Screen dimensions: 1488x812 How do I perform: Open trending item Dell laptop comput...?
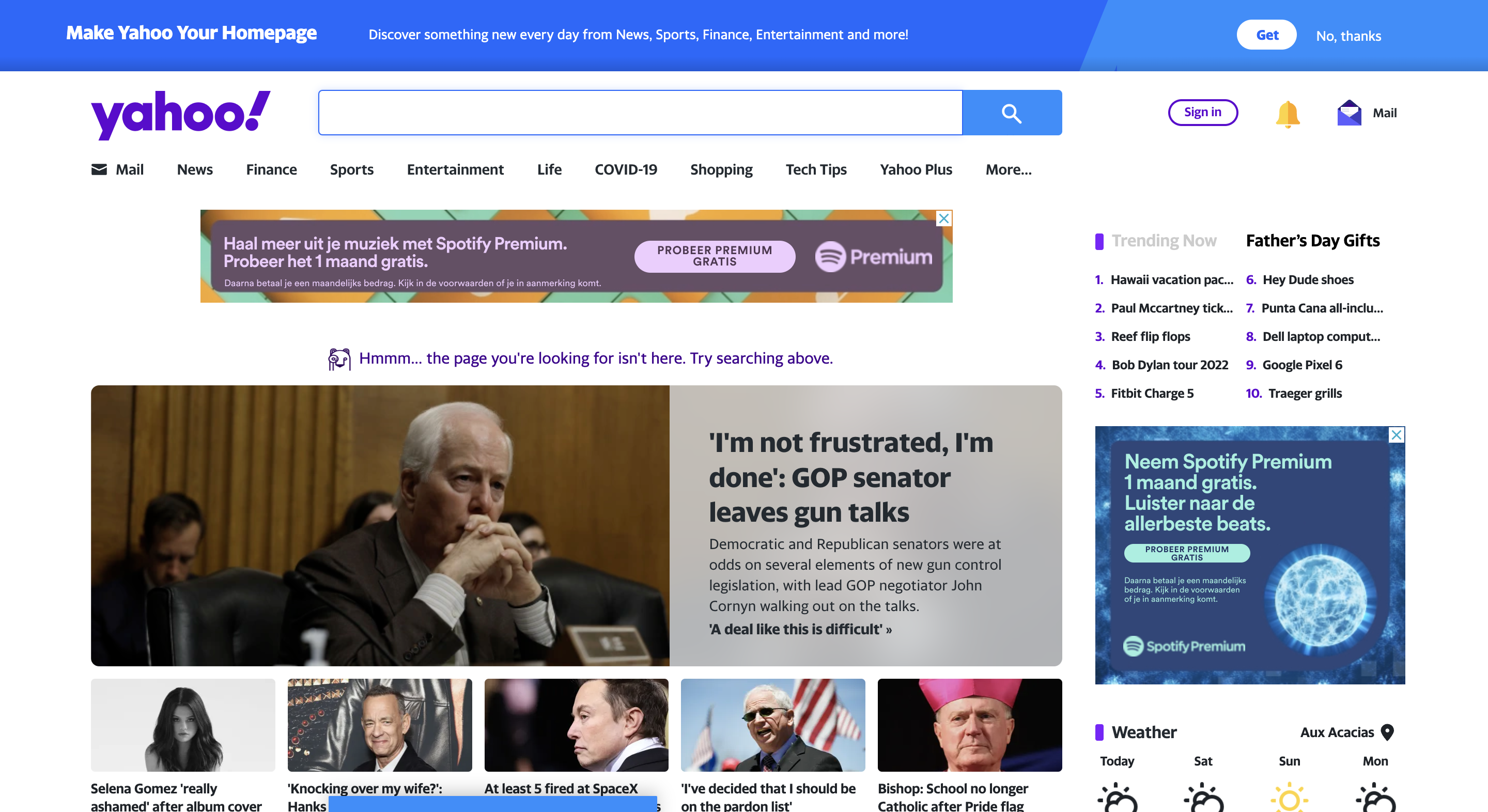1321,336
